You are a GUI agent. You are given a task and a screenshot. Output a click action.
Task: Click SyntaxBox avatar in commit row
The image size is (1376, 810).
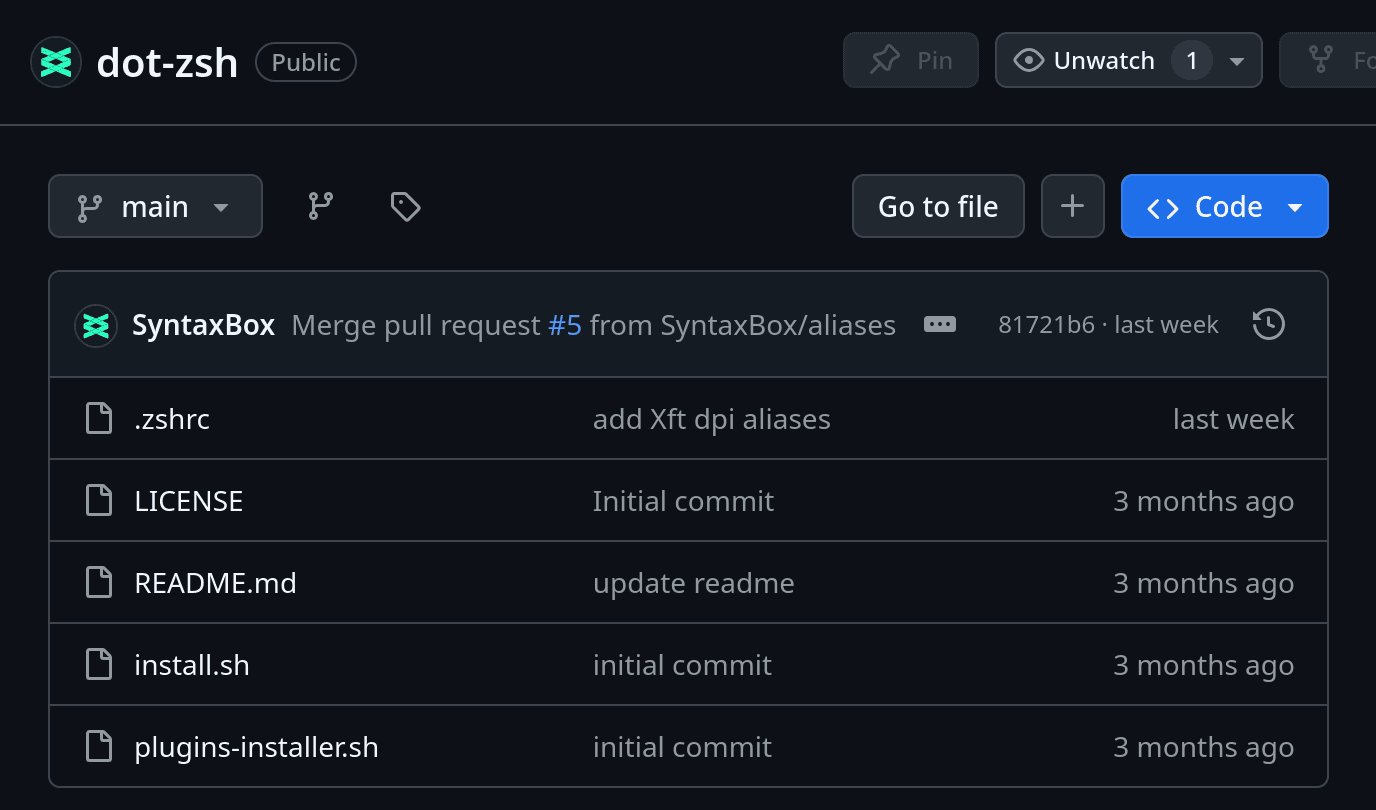point(96,326)
